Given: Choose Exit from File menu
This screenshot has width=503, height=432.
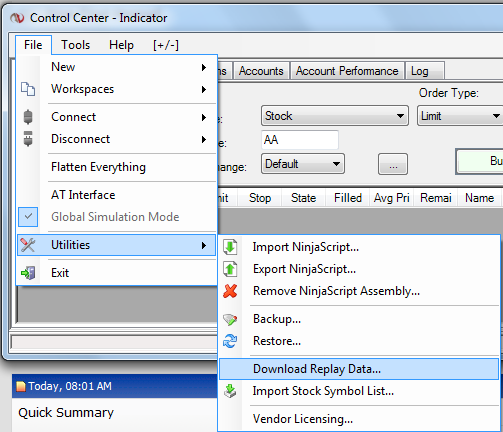Looking at the screenshot, I should (117, 273).
